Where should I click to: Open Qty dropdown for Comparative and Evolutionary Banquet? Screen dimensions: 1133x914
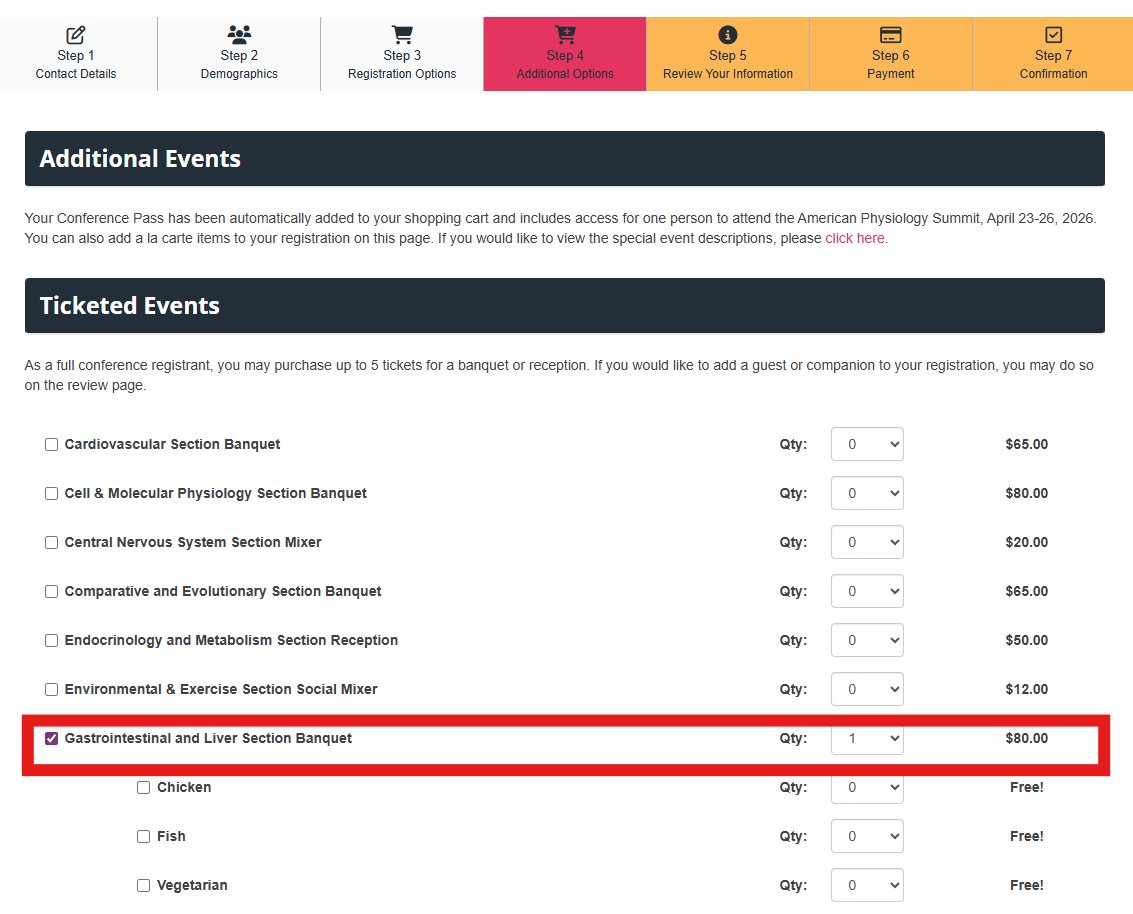[867, 592]
